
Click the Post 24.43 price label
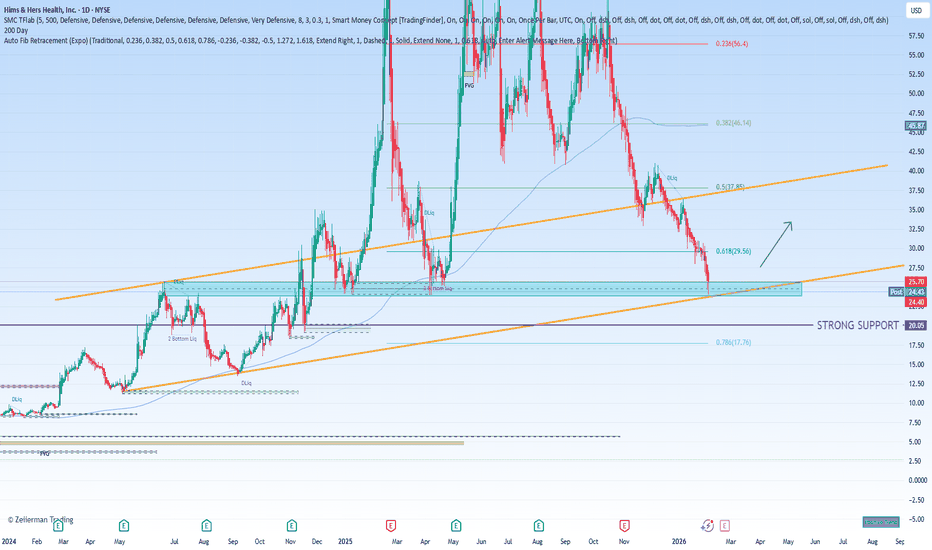[908, 291]
